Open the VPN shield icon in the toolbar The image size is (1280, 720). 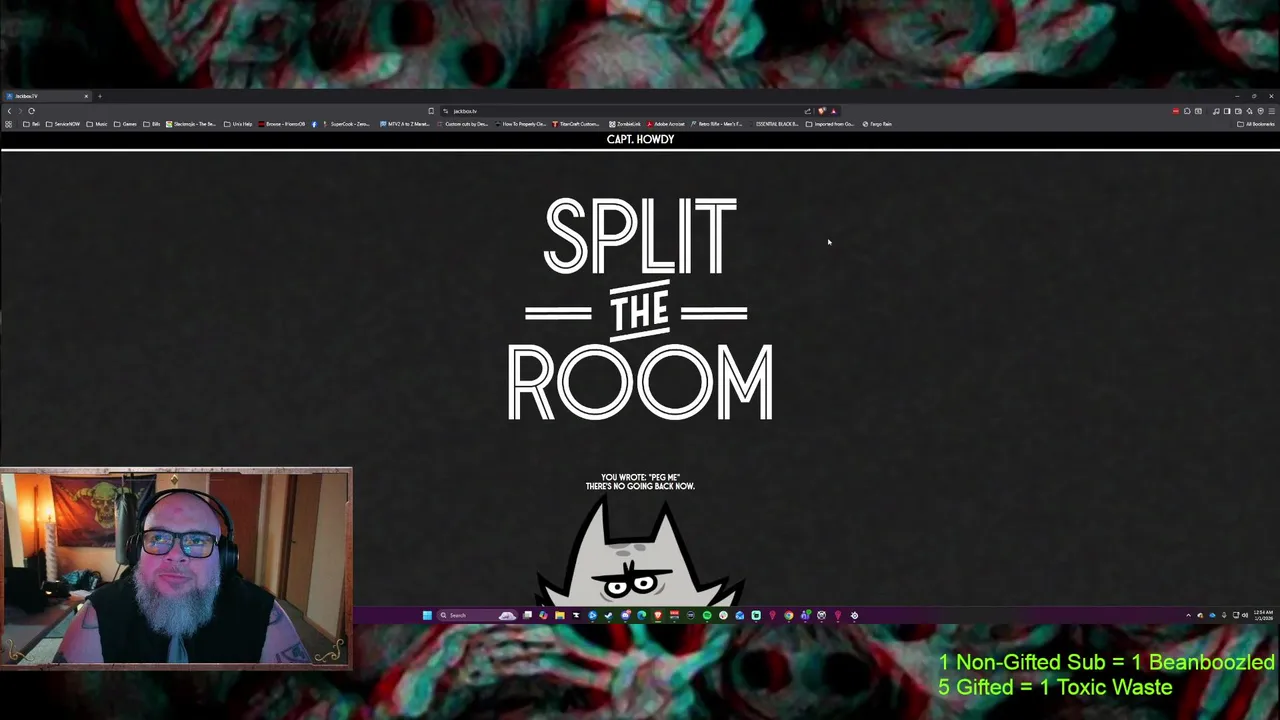1260,111
